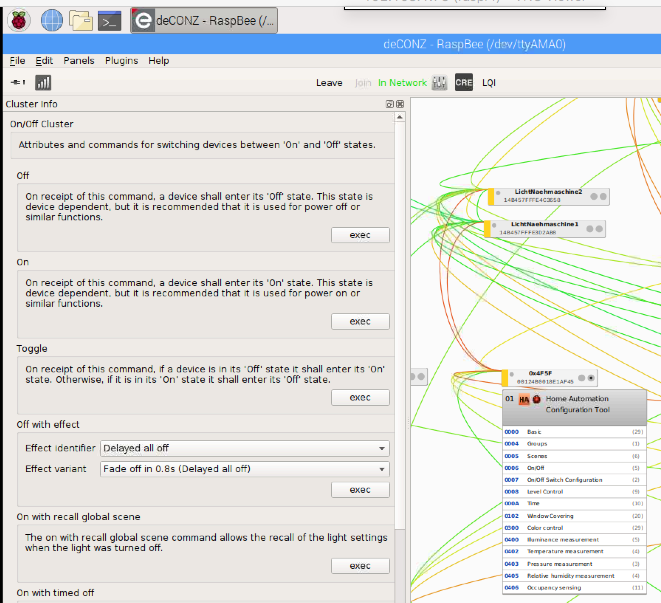Screen dimensions: 661x603
Task: Click the Cluster Info scroll up arrow
Action: click(x=400, y=117)
